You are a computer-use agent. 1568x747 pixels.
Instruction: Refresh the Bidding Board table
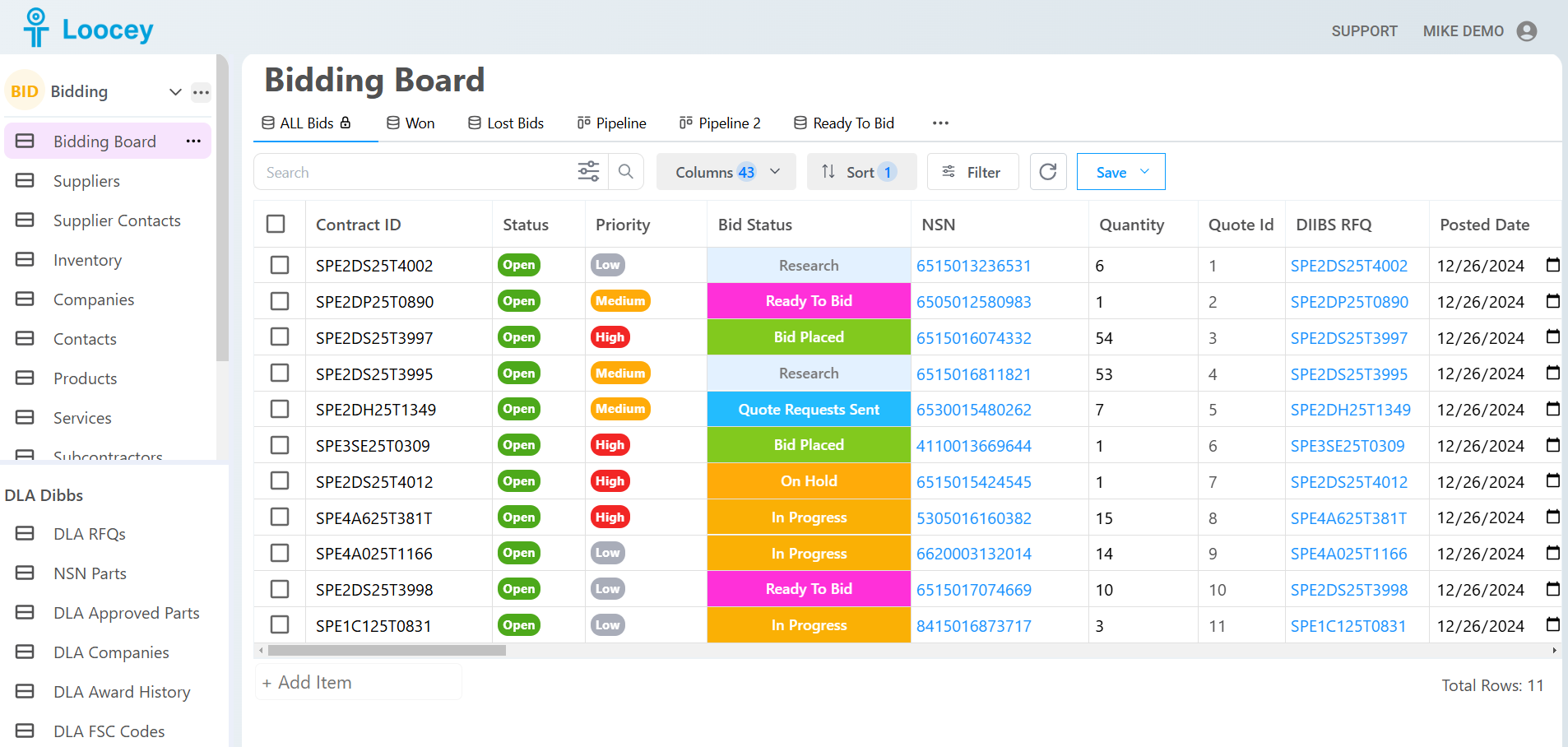click(1048, 172)
